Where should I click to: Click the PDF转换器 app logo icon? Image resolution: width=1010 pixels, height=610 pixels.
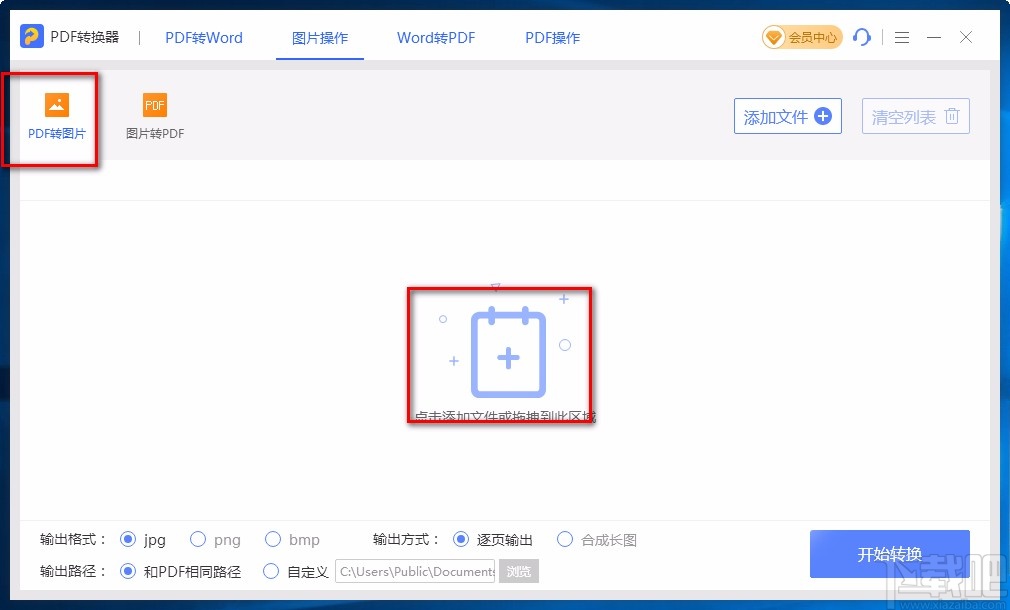coord(31,36)
